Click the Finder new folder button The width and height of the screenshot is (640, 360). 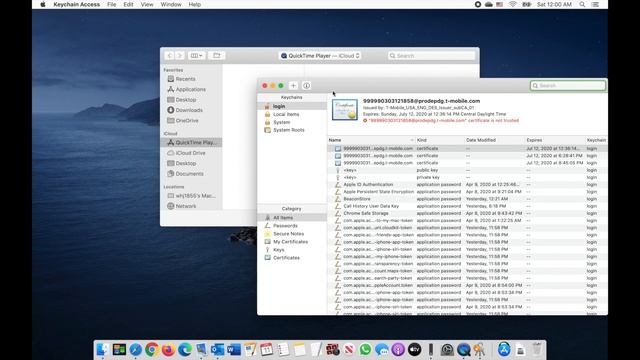[217, 56]
